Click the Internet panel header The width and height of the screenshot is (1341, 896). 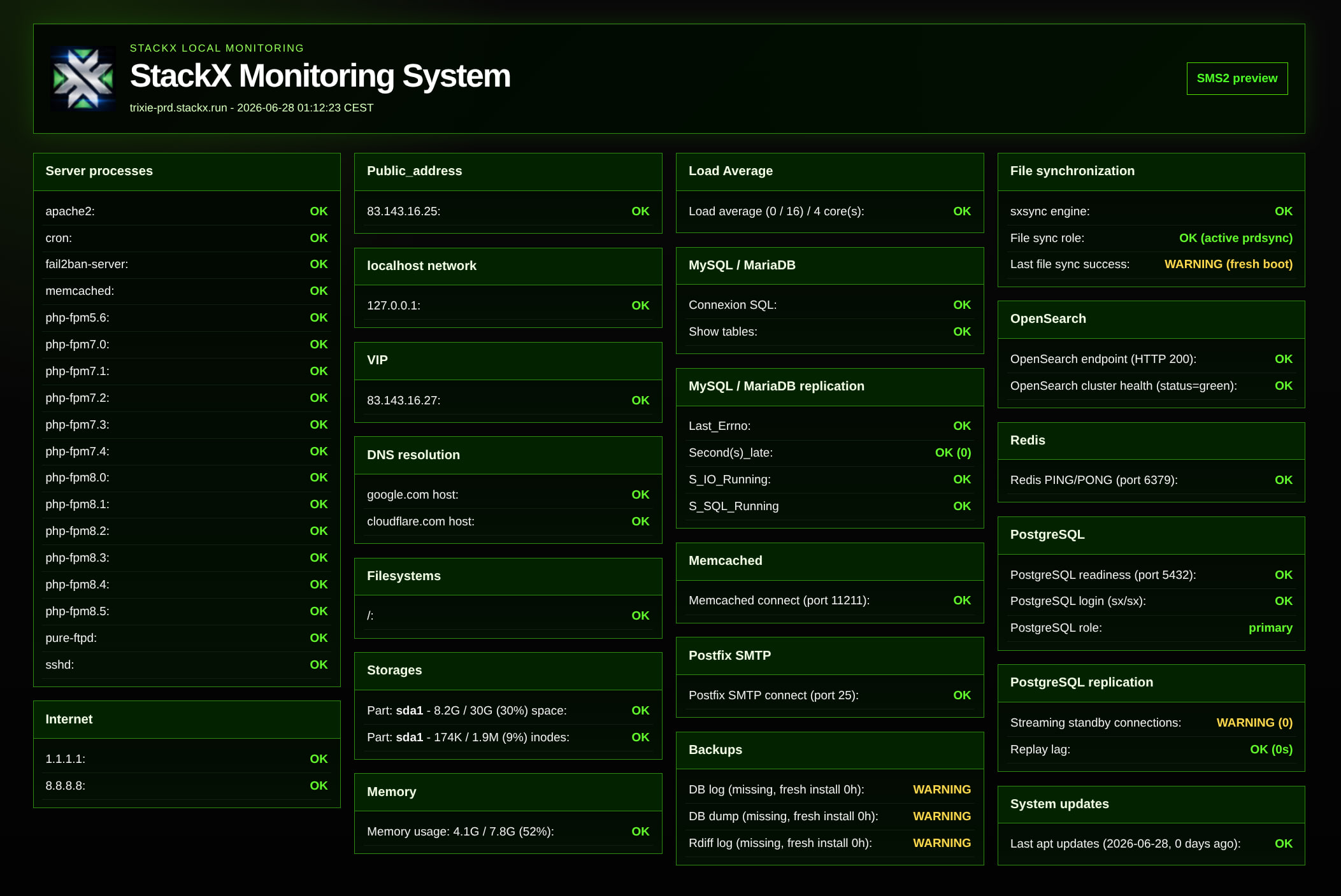tap(187, 720)
